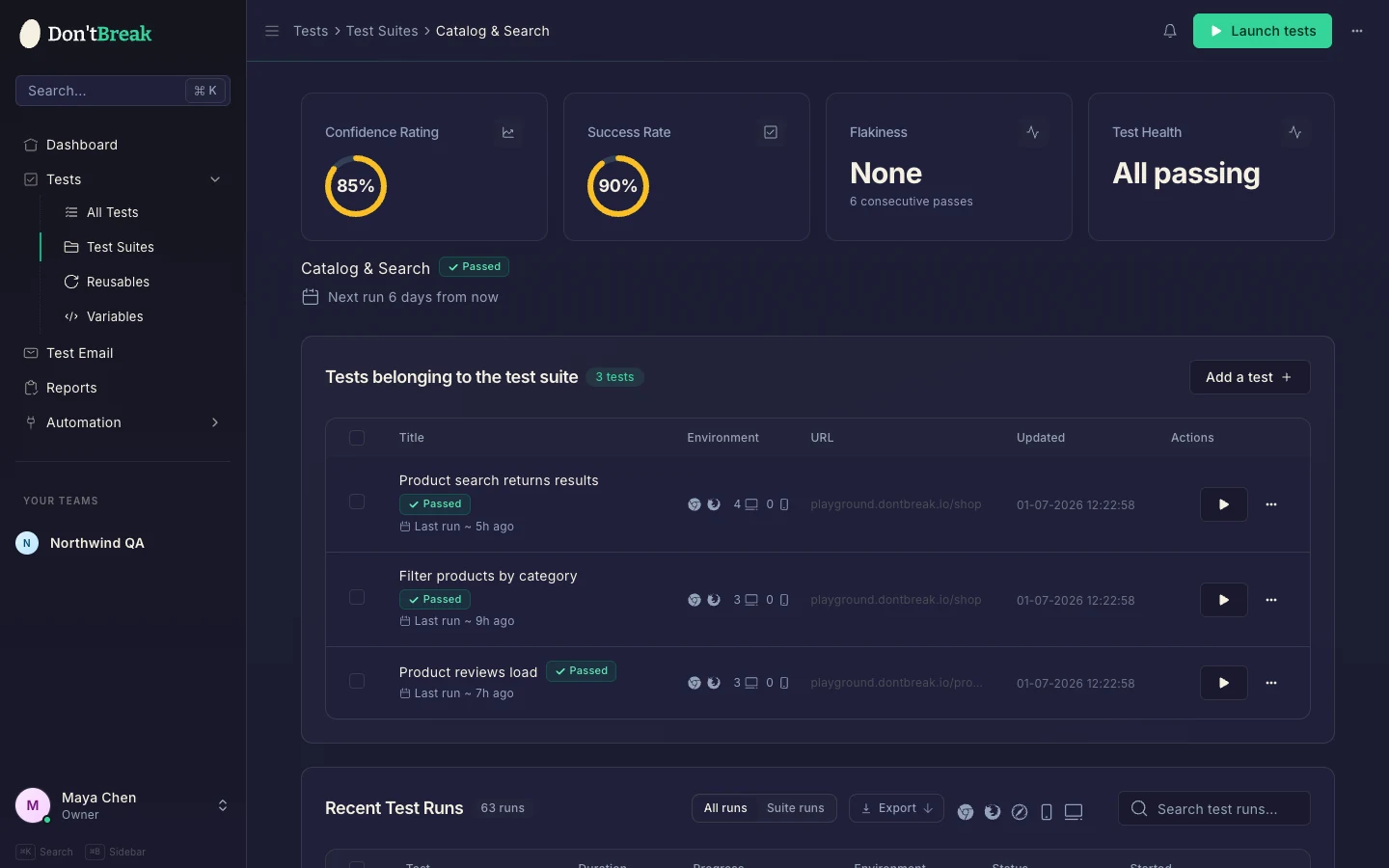1389x868 pixels.
Task: Click the Success Rate checkmark icon
Action: pos(771,132)
